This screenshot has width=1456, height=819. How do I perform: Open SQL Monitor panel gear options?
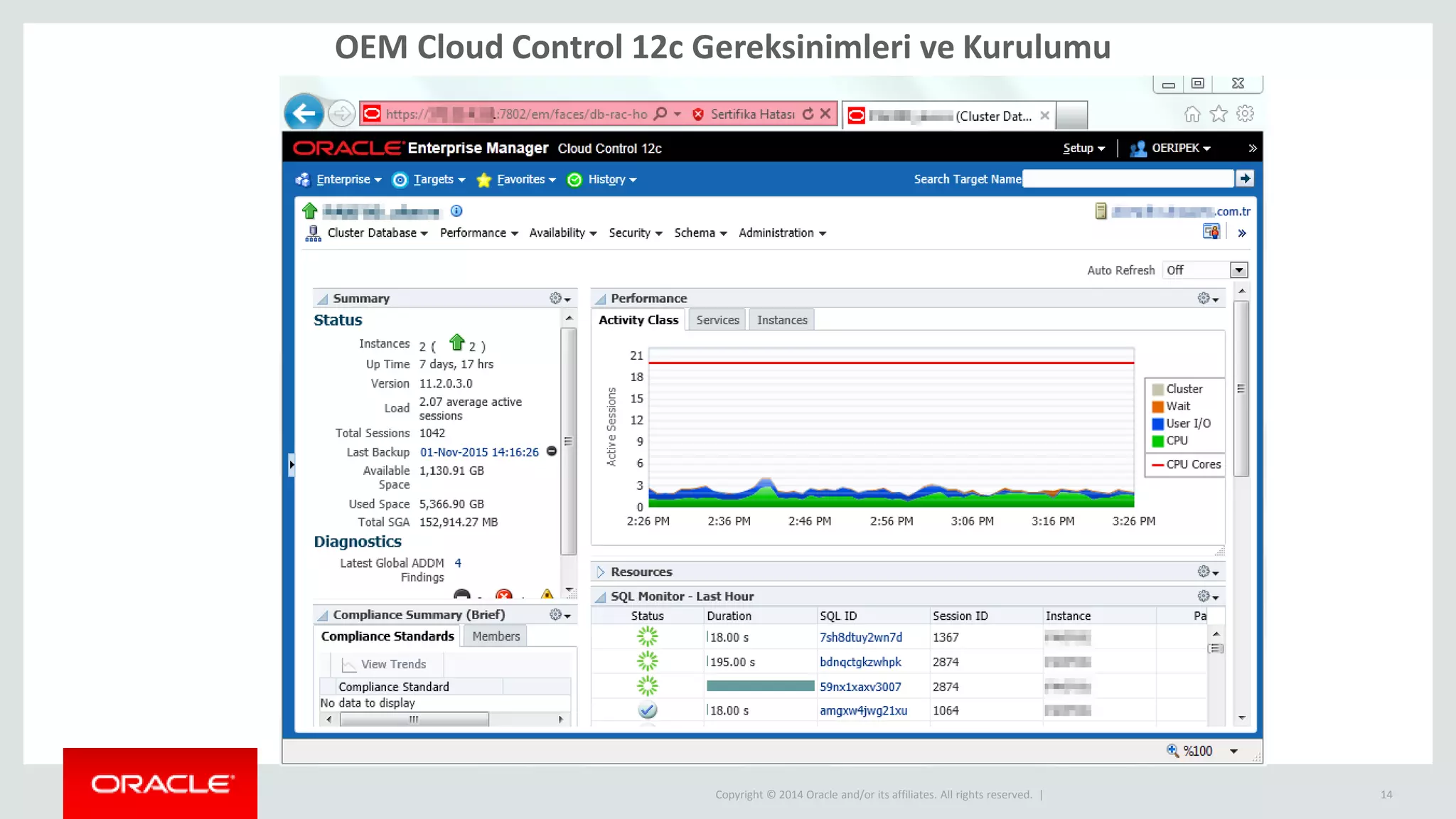tap(1208, 596)
